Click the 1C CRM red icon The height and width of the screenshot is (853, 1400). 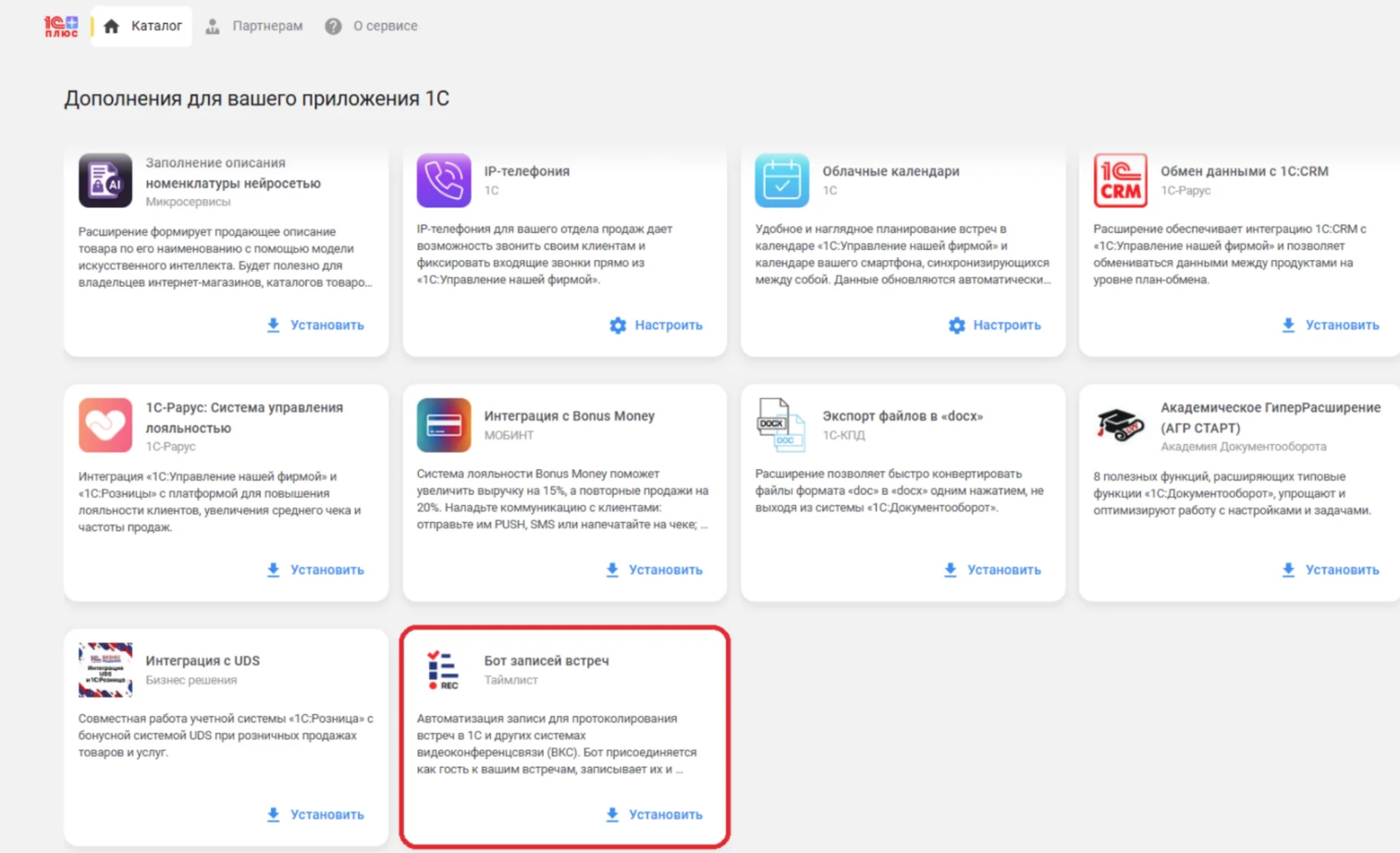coord(1120,180)
